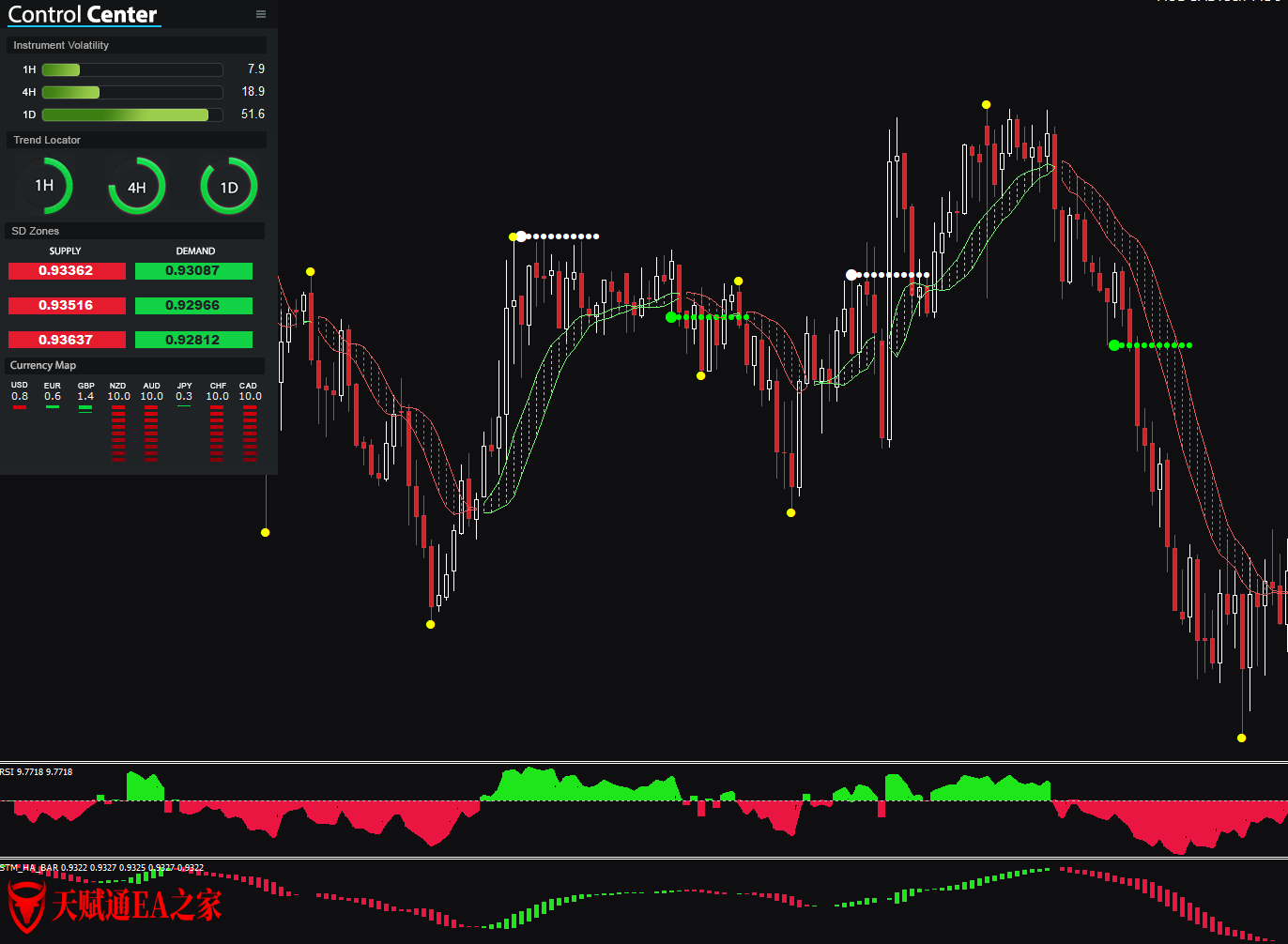Click the RSI indicator label
Viewport: 1288px width, 944px height.
pyautogui.click(x=37, y=772)
